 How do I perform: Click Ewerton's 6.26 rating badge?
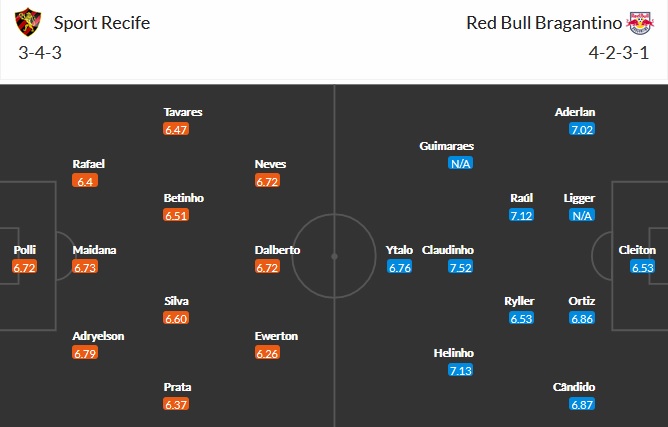[x=267, y=354]
